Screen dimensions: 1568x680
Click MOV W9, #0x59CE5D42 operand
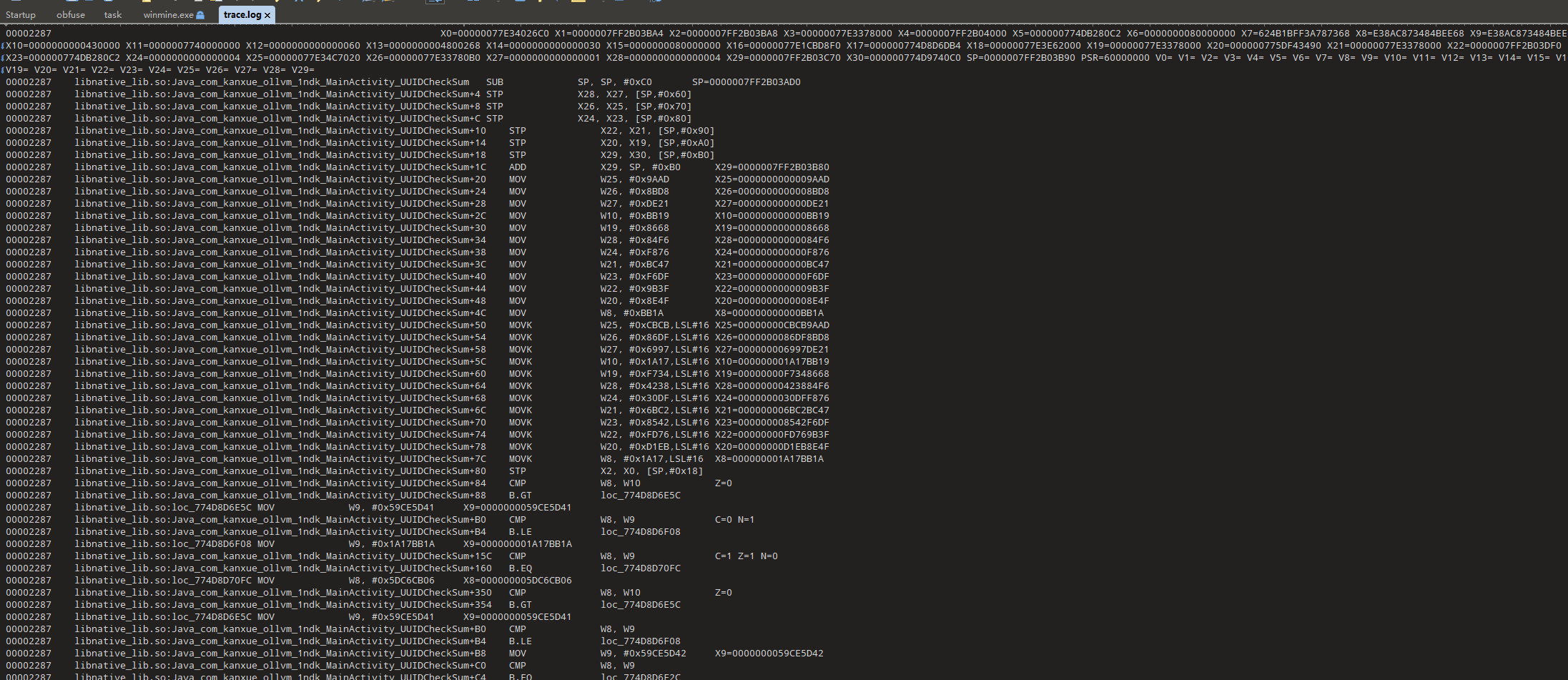click(x=644, y=654)
